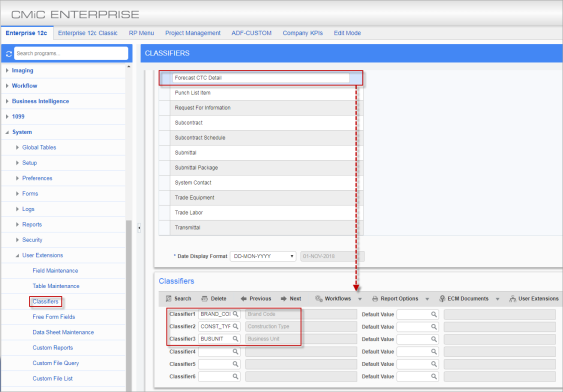This screenshot has height=392, width=563.
Task: Expand the Security node
Action: [17, 240]
